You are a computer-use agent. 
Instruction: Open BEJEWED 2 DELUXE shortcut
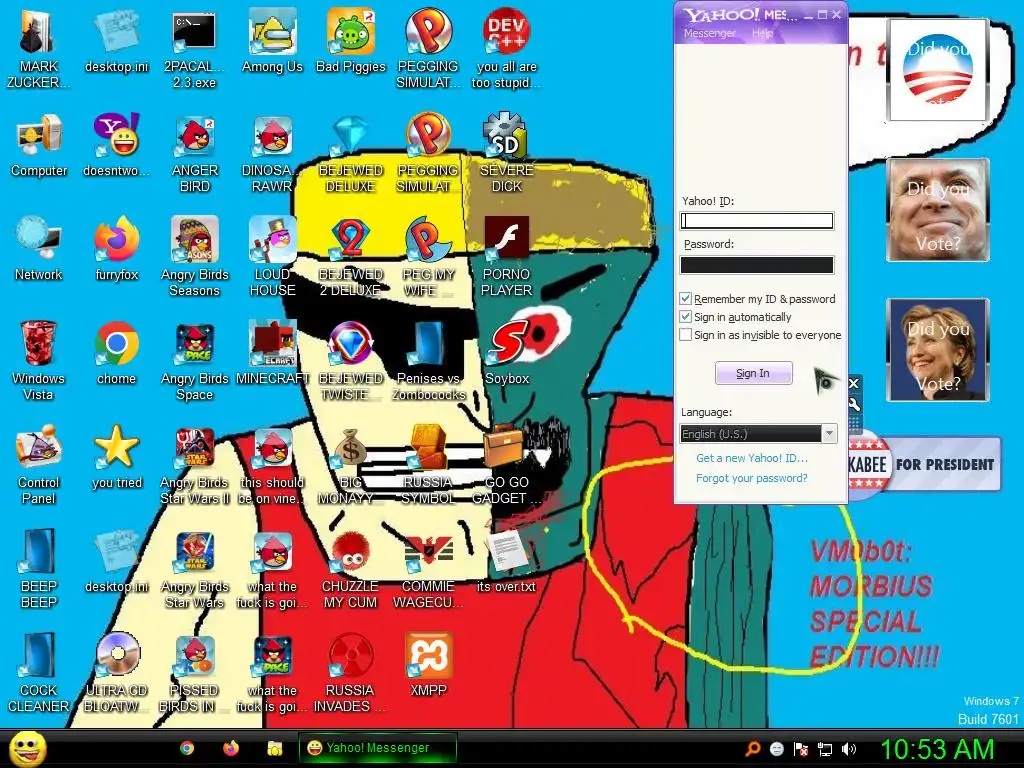click(x=351, y=257)
